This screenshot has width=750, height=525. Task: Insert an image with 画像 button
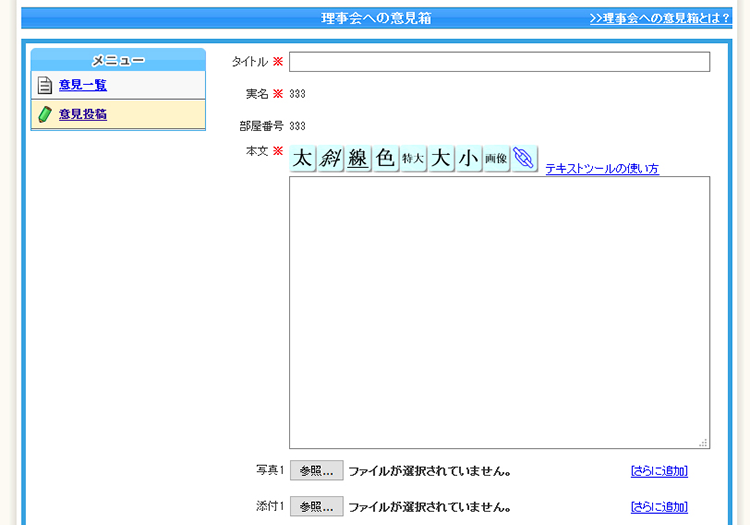click(x=496, y=159)
